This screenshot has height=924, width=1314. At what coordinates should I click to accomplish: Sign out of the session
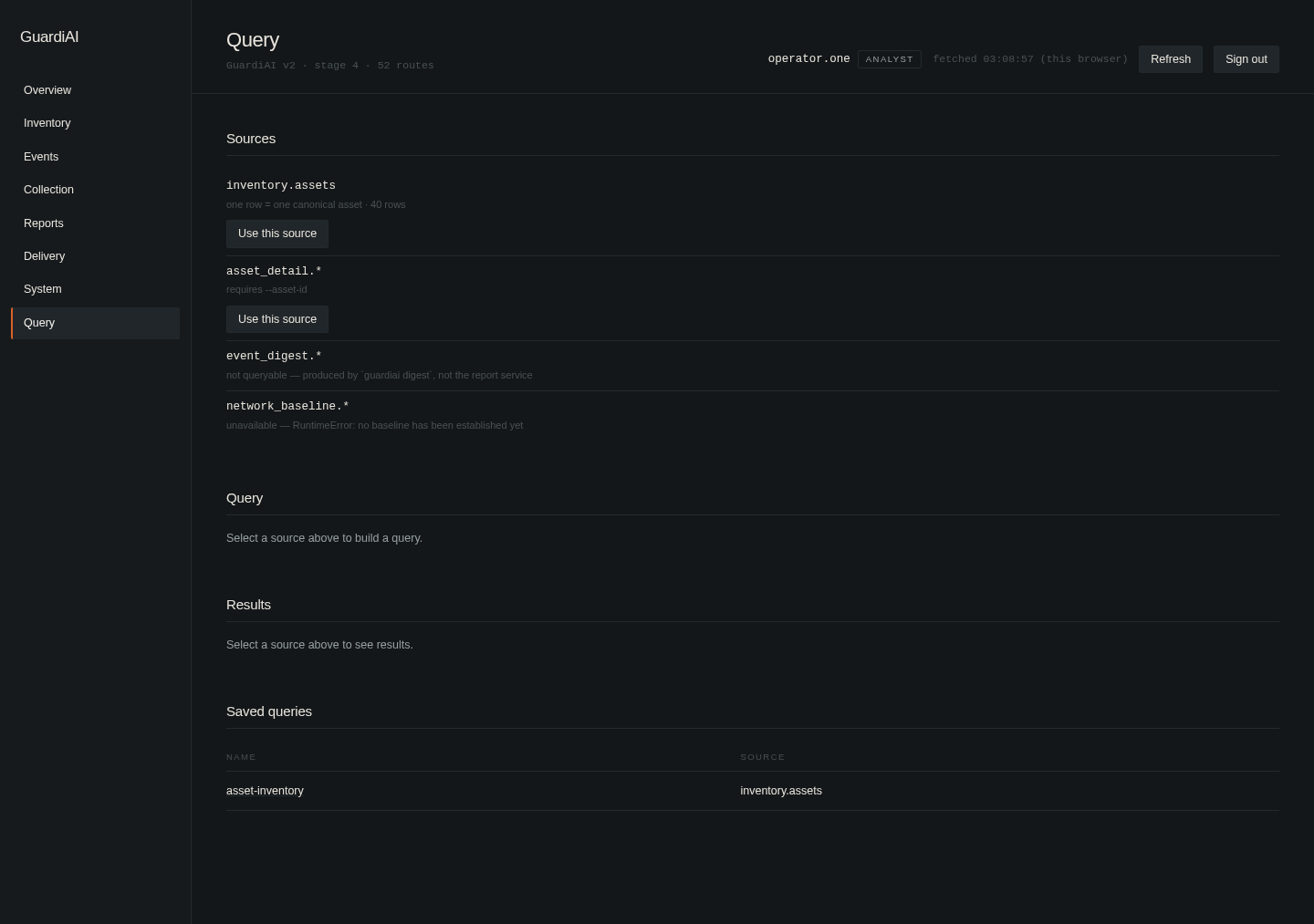1246,59
